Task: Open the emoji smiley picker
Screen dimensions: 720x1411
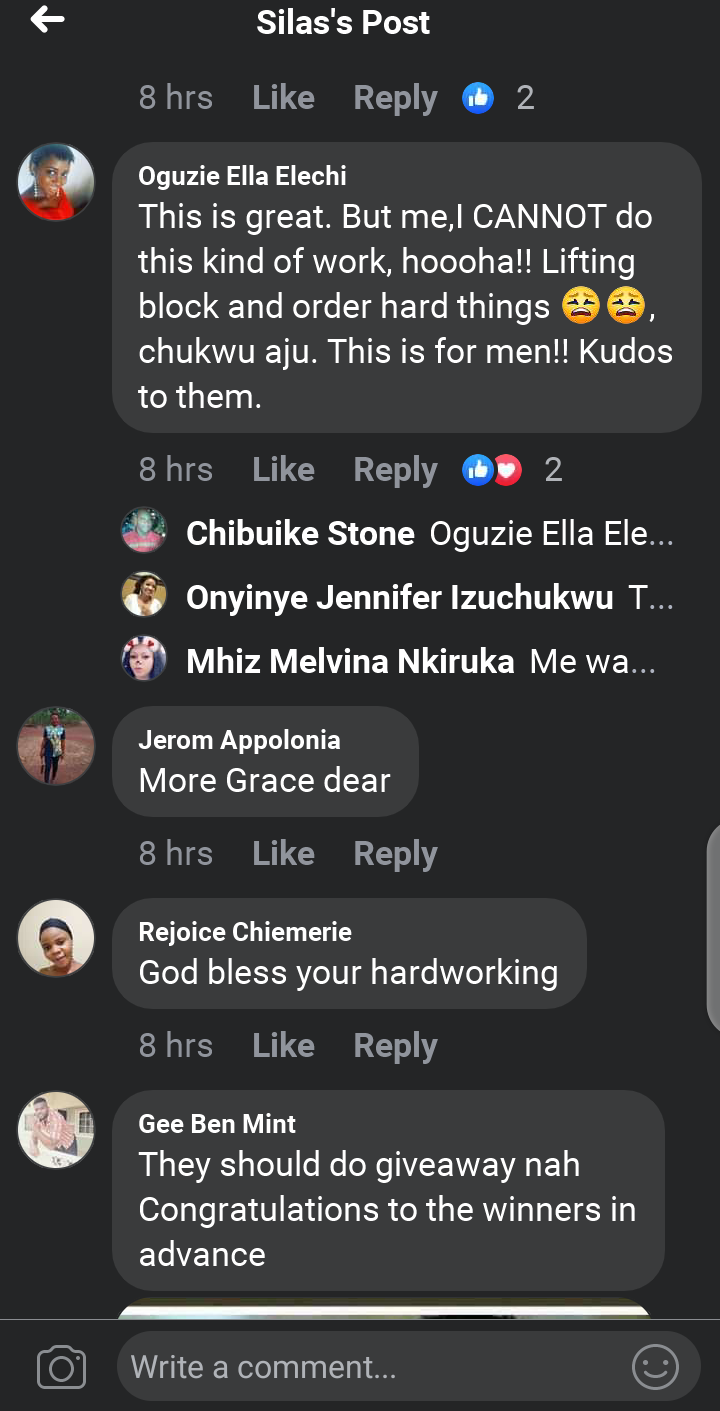Action: pyautogui.click(x=656, y=1367)
